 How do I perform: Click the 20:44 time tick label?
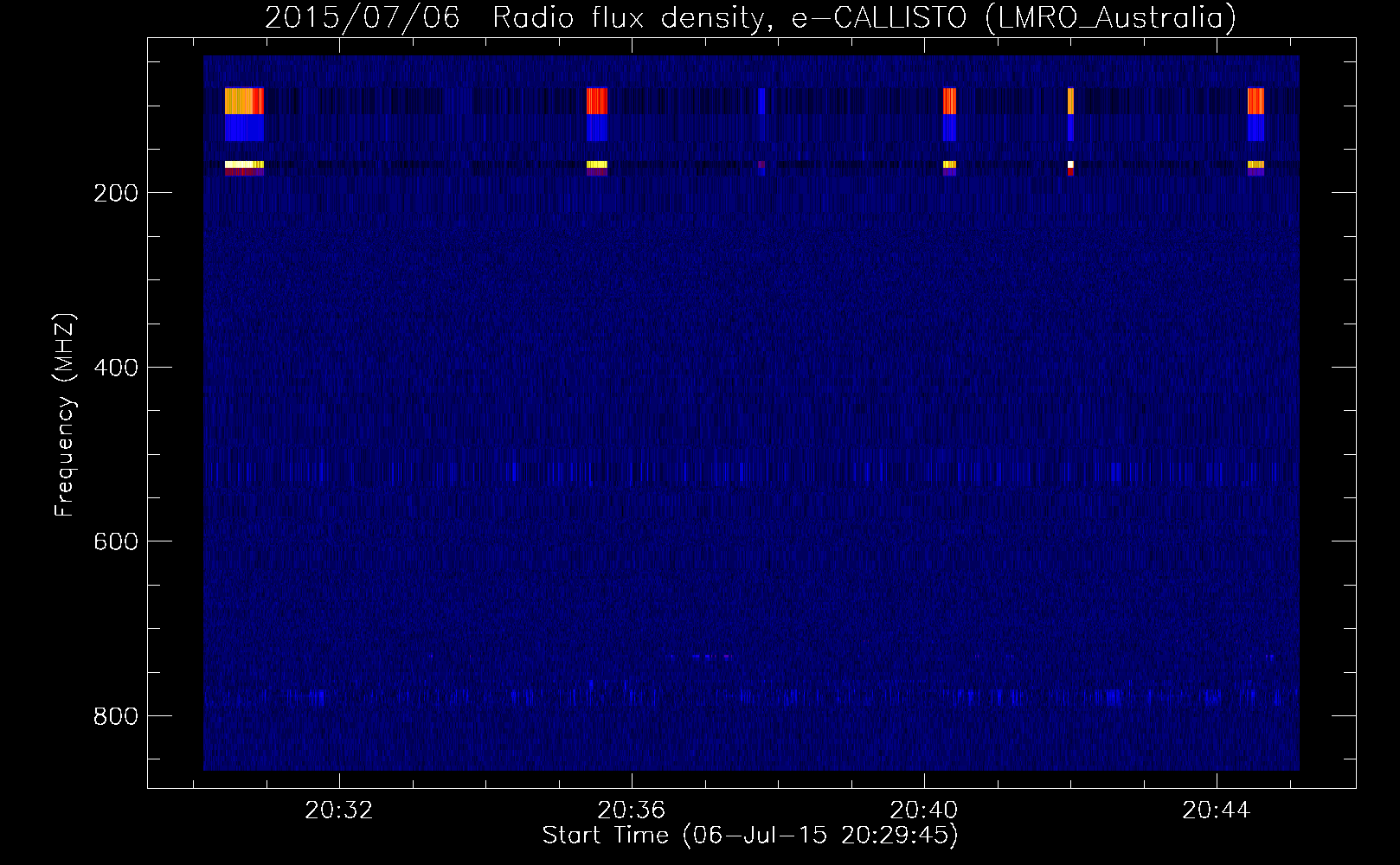click(x=1216, y=811)
